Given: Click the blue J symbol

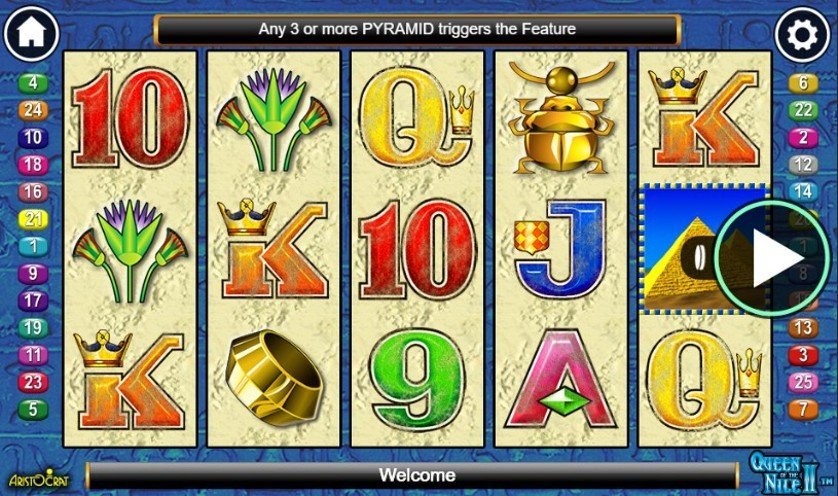Looking at the screenshot, I should point(560,249).
